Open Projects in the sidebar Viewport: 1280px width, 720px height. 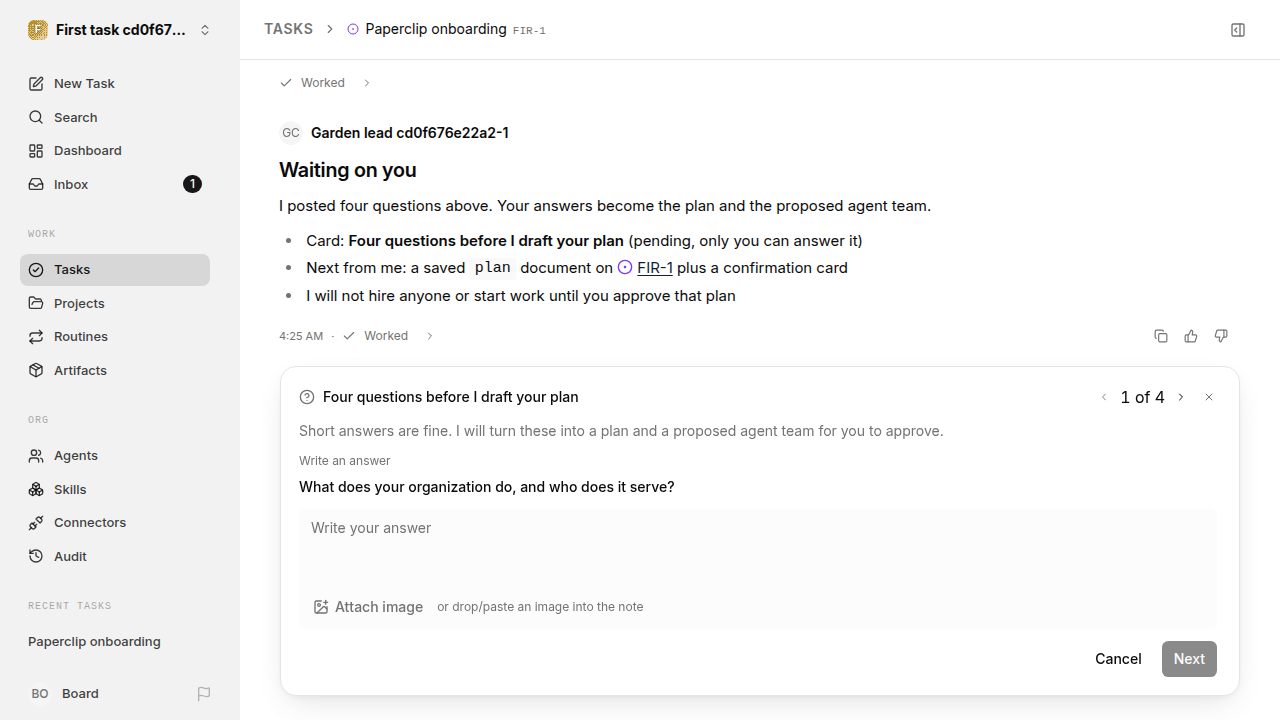click(115, 303)
